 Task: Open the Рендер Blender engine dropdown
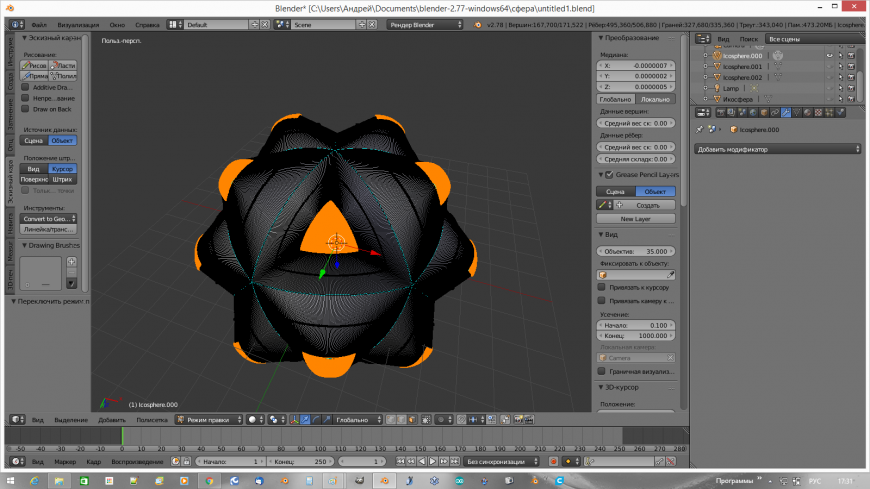click(424, 25)
